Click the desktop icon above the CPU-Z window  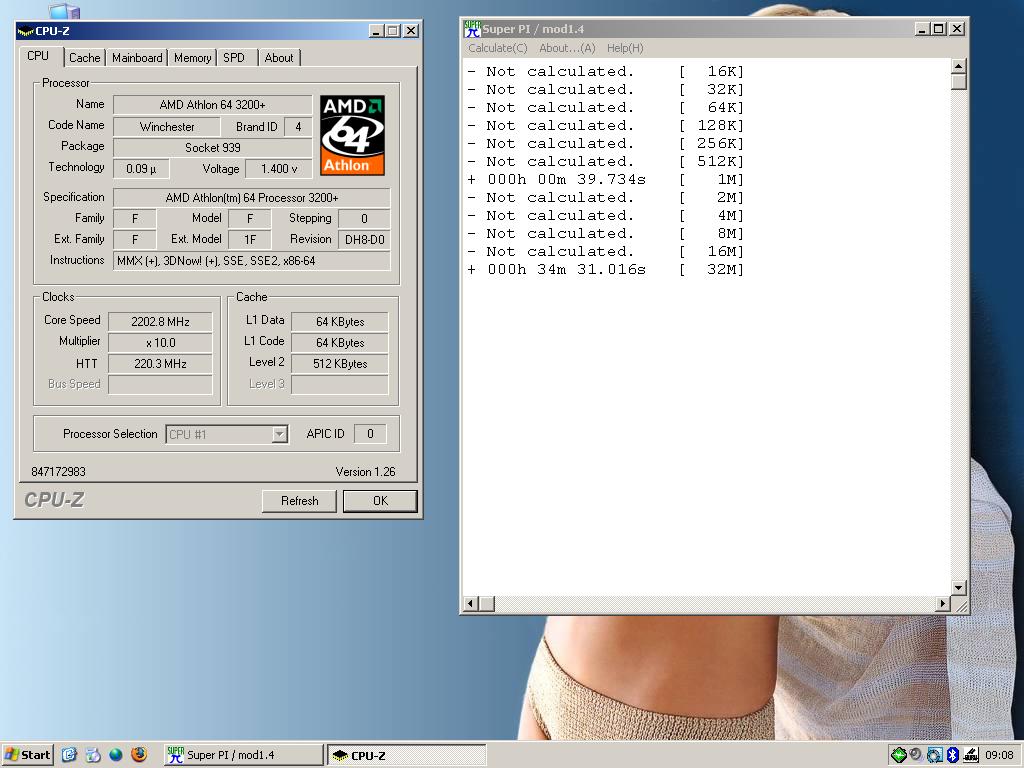(x=64, y=10)
